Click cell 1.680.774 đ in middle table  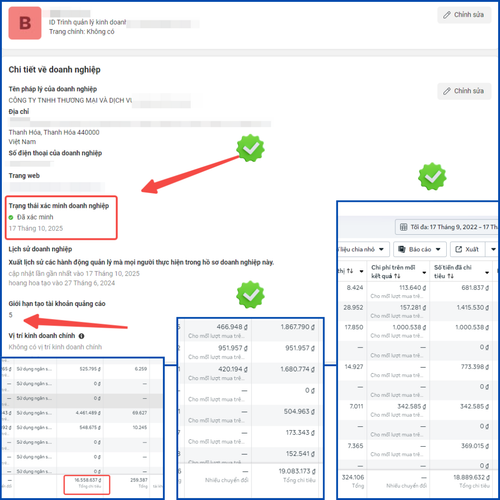[x=297, y=369]
